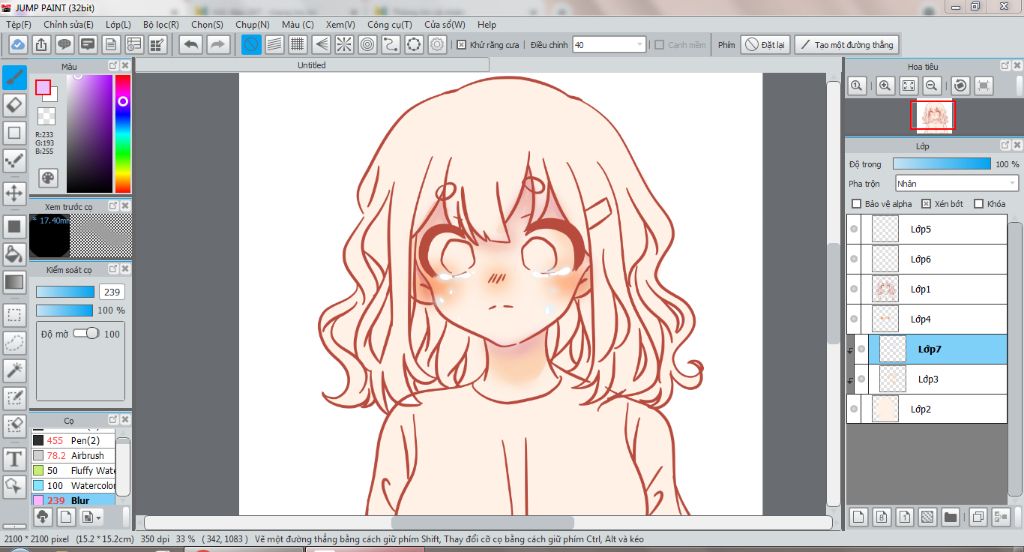Screen dimensions: 1024x552
Task: Click the export/share icon in toolbar
Action: (x=41, y=44)
